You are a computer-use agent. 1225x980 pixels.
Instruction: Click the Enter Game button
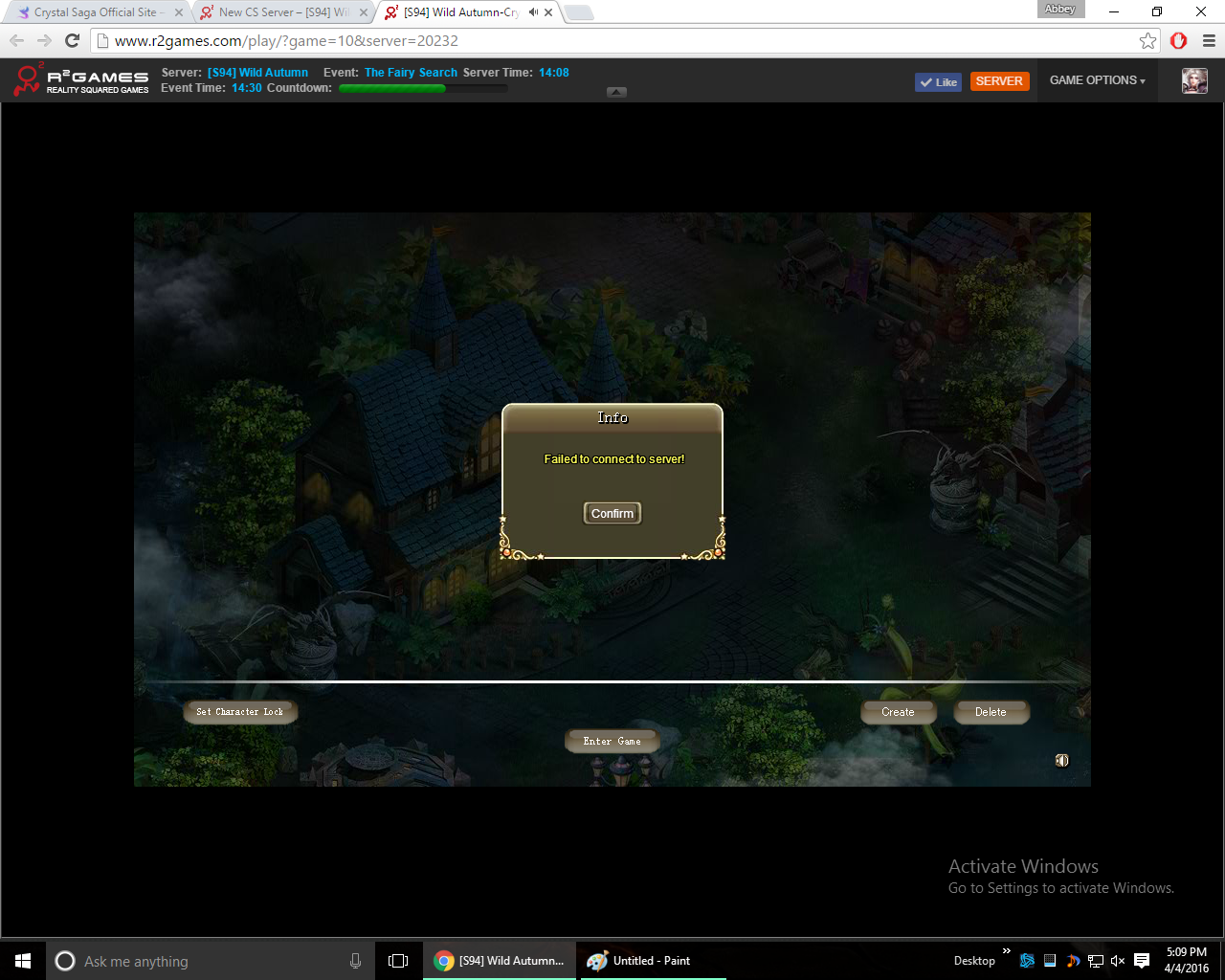612,742
